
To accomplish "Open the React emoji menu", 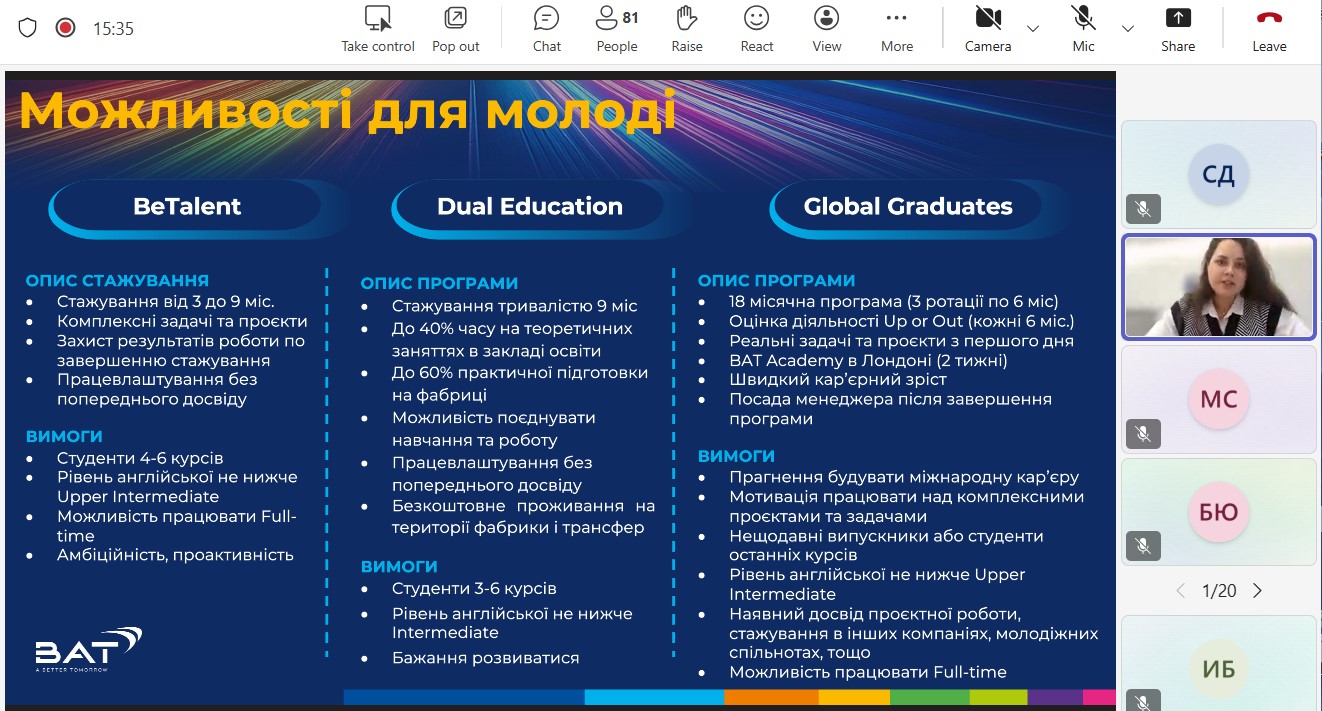I will (757, 29).
